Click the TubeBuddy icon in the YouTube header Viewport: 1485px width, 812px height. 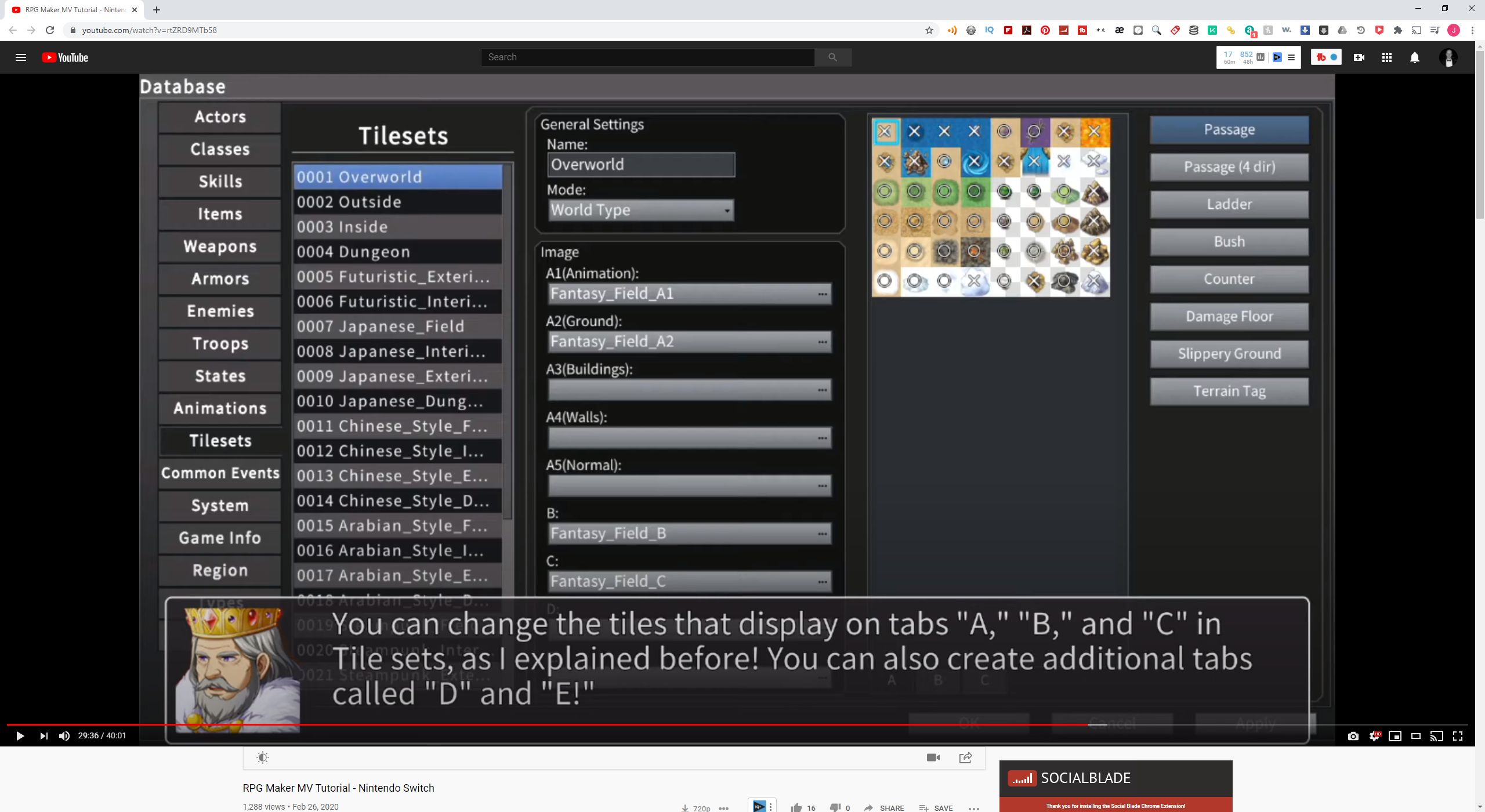(x=1321, y=57)
